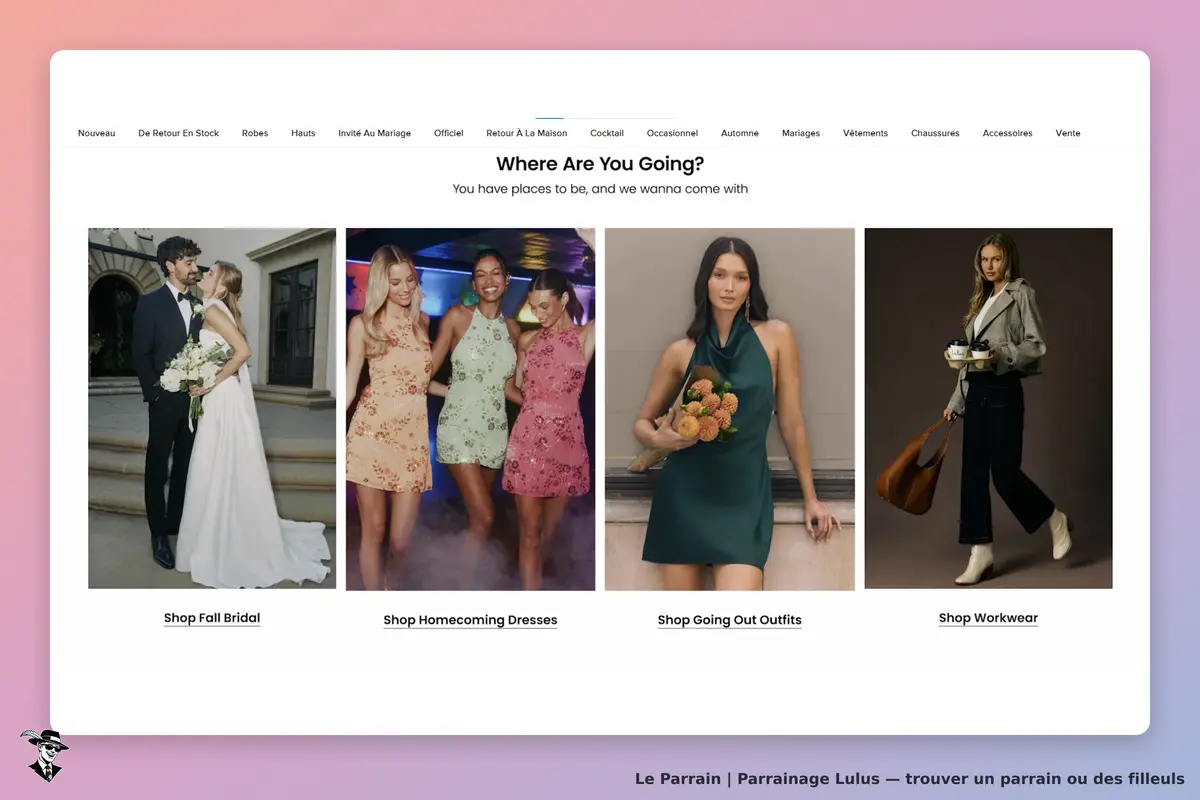Select the three sequin dresses photo
The height and width of the screenshot is (800, 1200).
[x=470, y=409]
